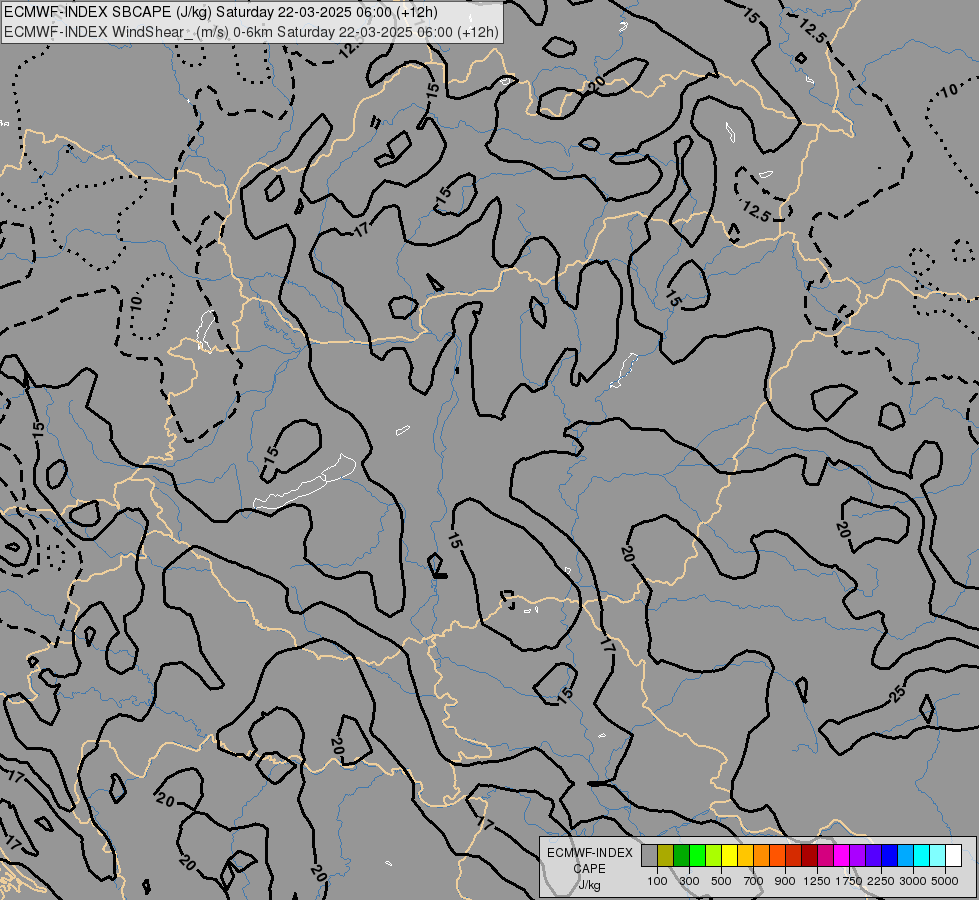
Task: Click the 100 label on the CAPE scale
Action: point(657,881)
